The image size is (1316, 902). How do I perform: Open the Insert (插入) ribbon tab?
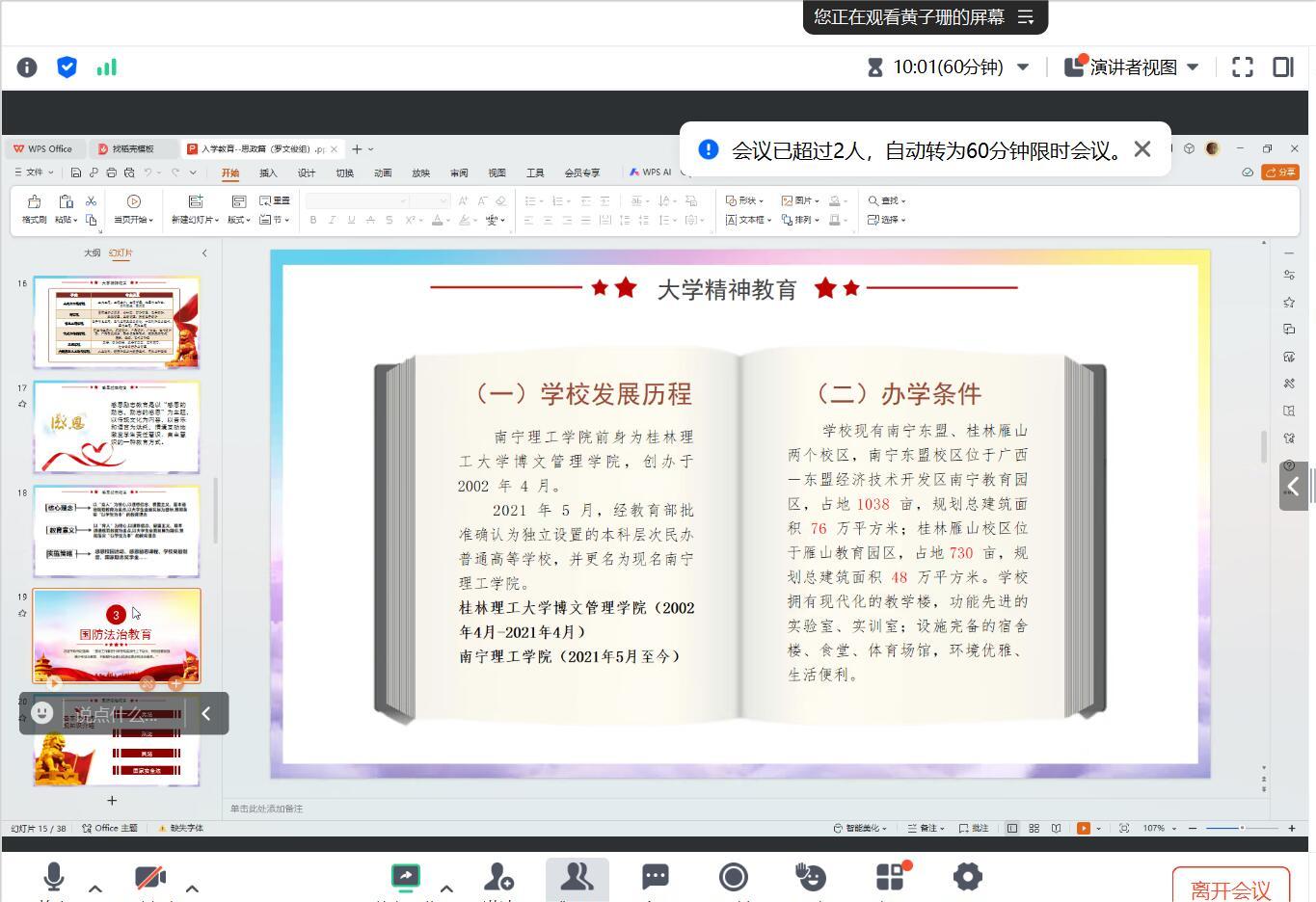click(x=268, y=173)
